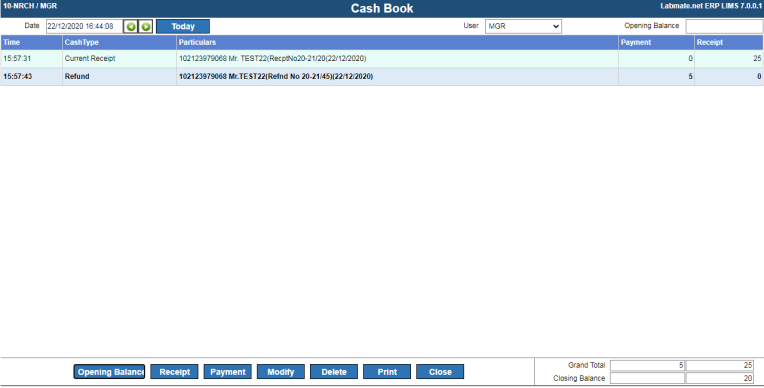This screenshot has height=388, width=764.
Task: Add a new Receipt entry
Action: tap(174, 372)
